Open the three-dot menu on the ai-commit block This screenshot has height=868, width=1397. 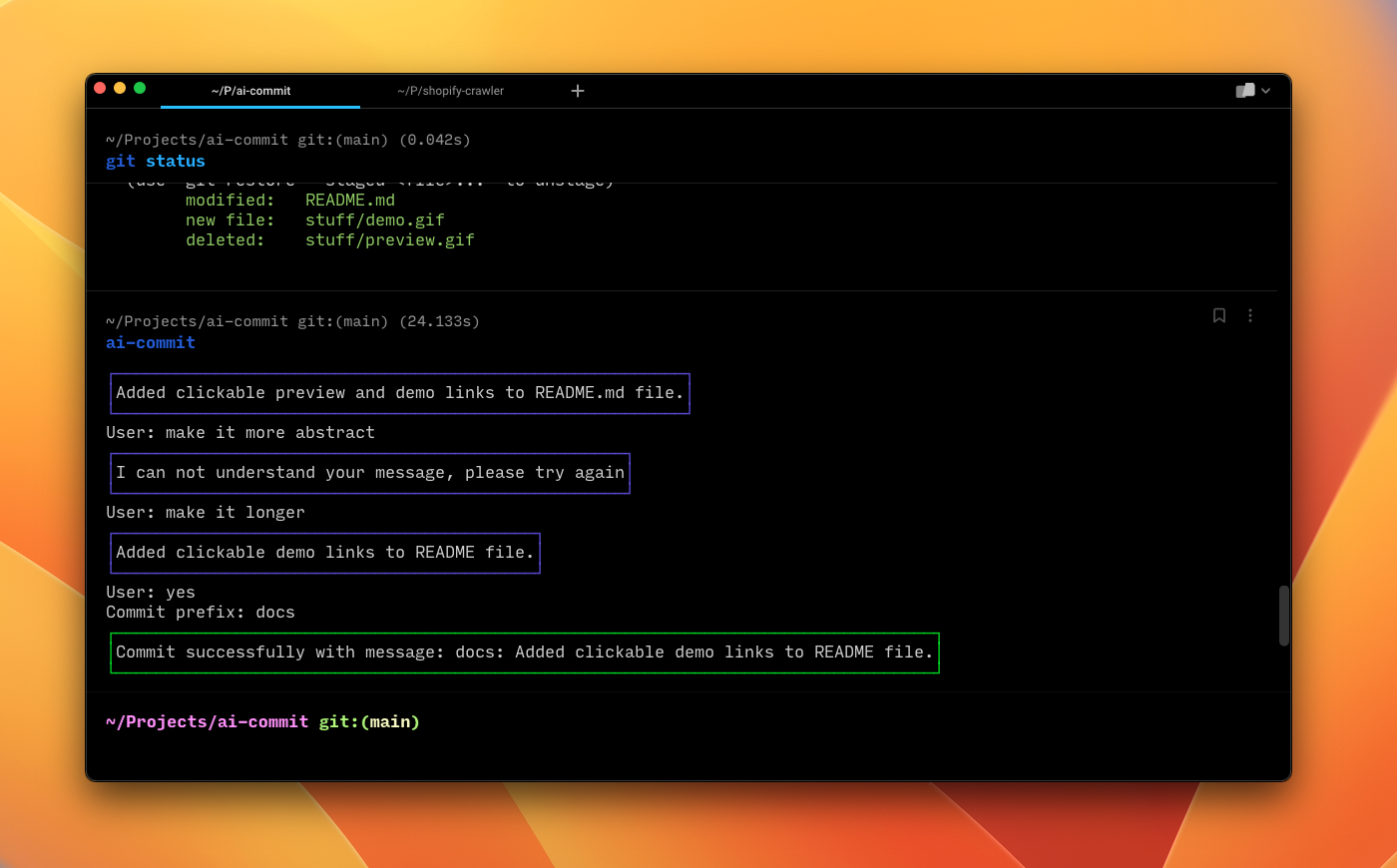(1250, 315)
